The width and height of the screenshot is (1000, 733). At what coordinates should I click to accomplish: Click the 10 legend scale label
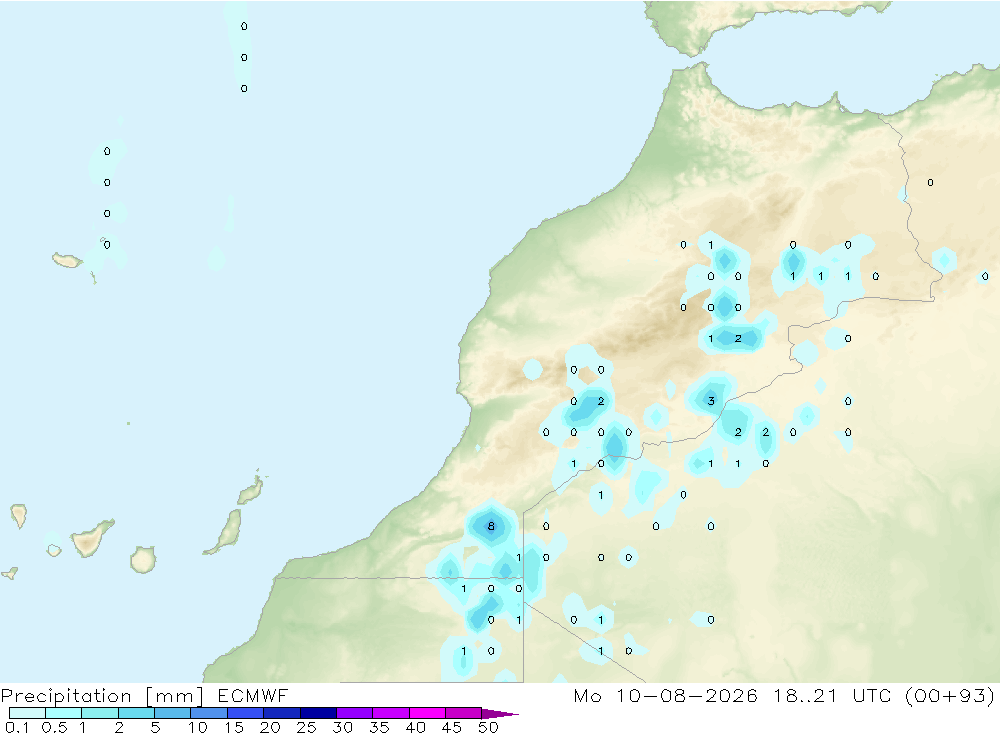click(198, 727)
